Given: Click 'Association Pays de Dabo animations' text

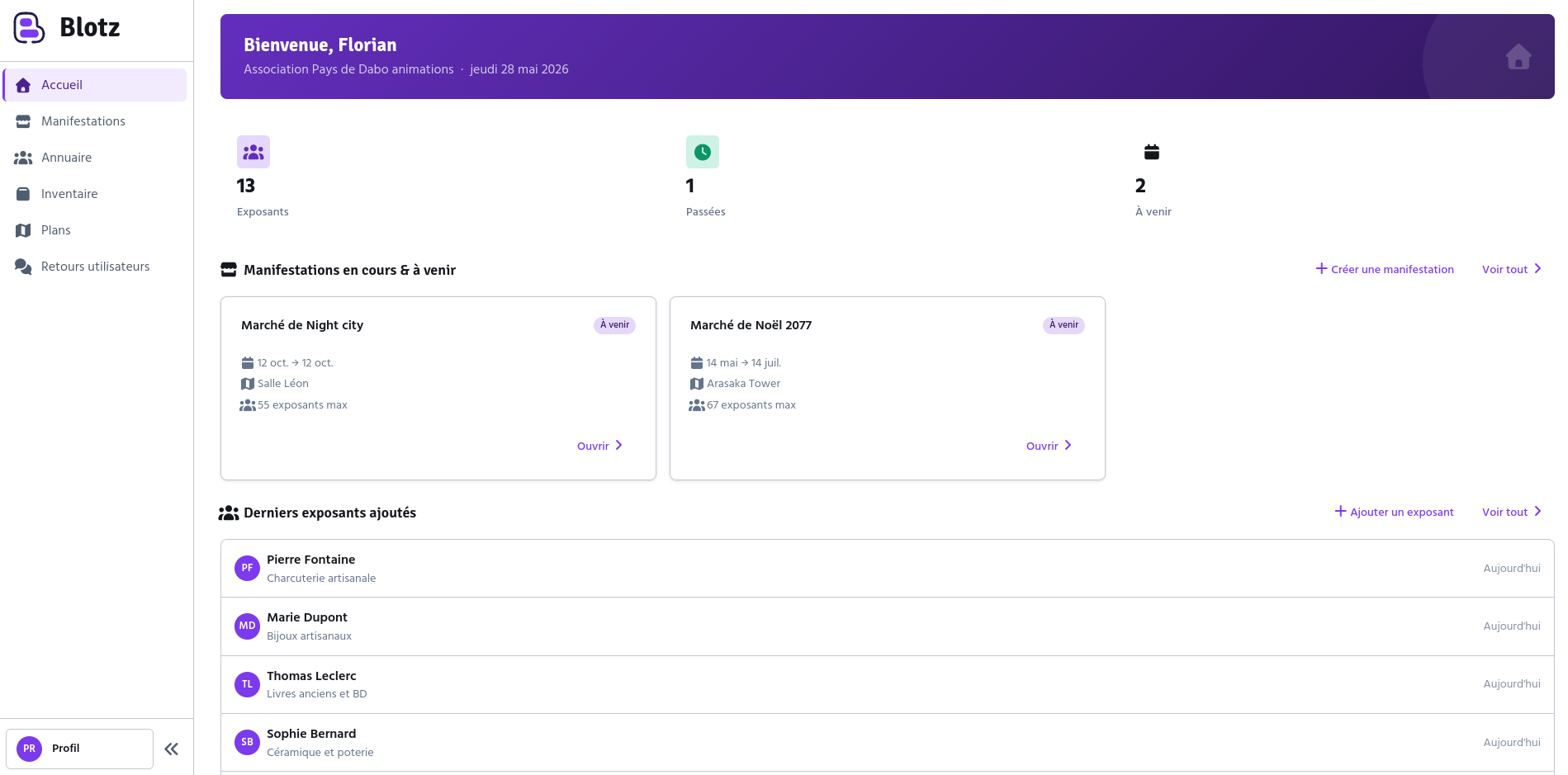Looking at the screenshot, I should click(x=348, y=69).
